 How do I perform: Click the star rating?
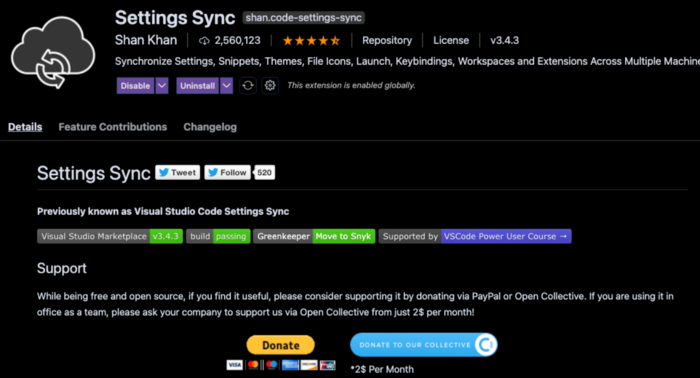coord(311,41)
